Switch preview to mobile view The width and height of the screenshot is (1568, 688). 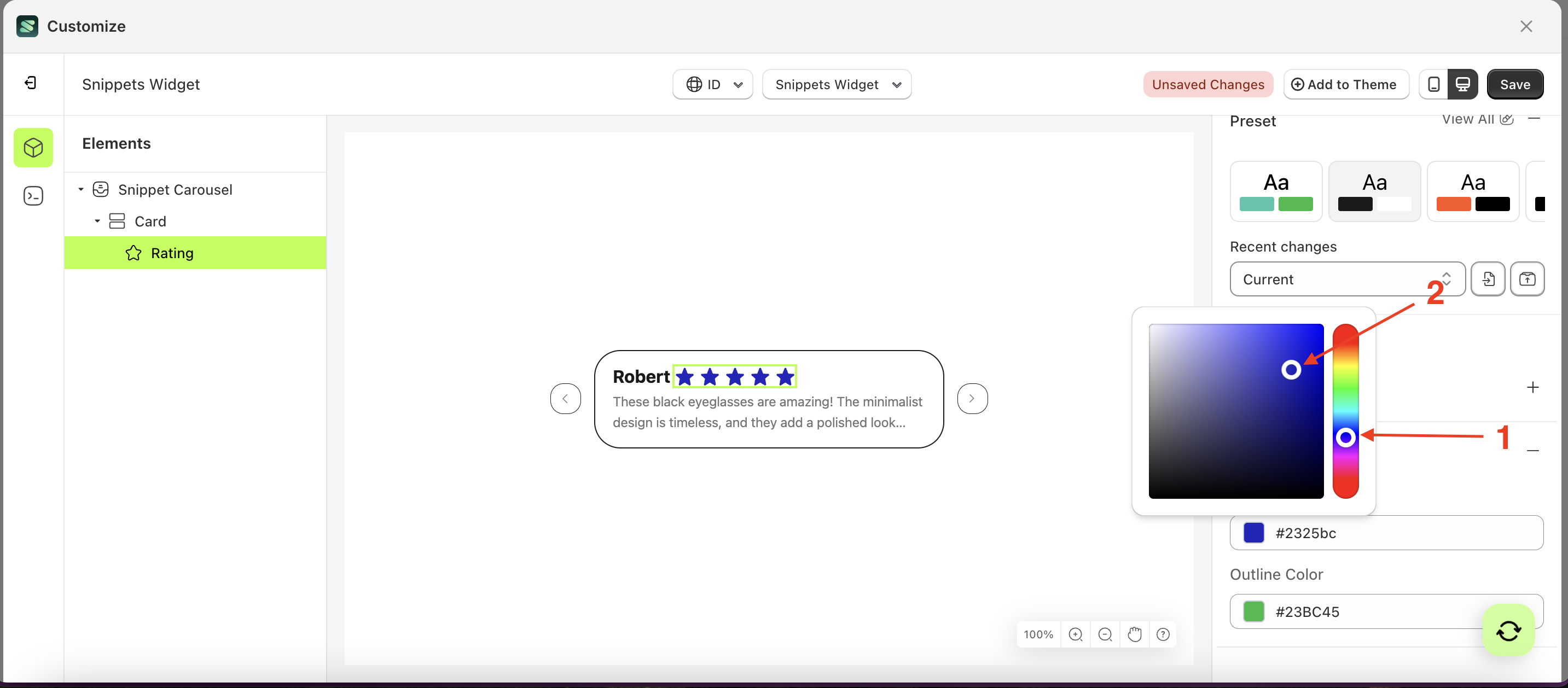1434,84
